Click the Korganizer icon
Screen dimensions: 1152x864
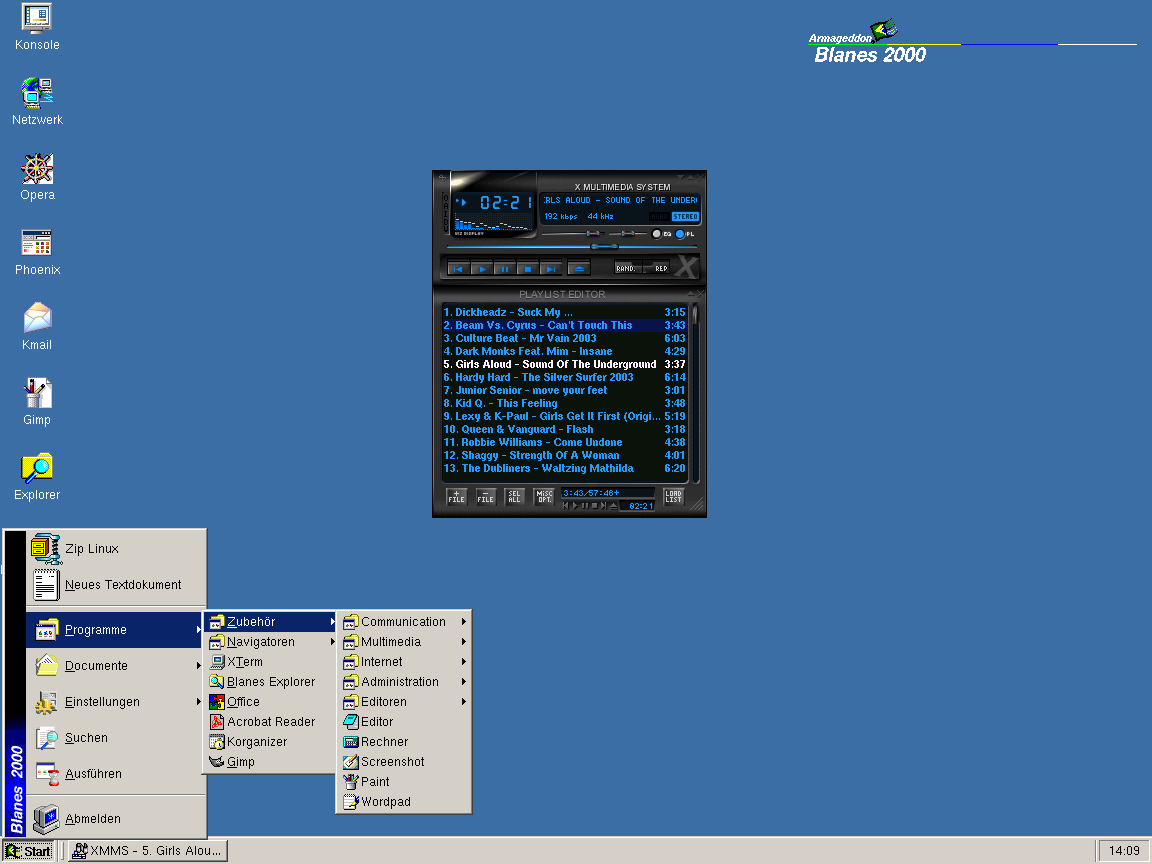(217, 742)
